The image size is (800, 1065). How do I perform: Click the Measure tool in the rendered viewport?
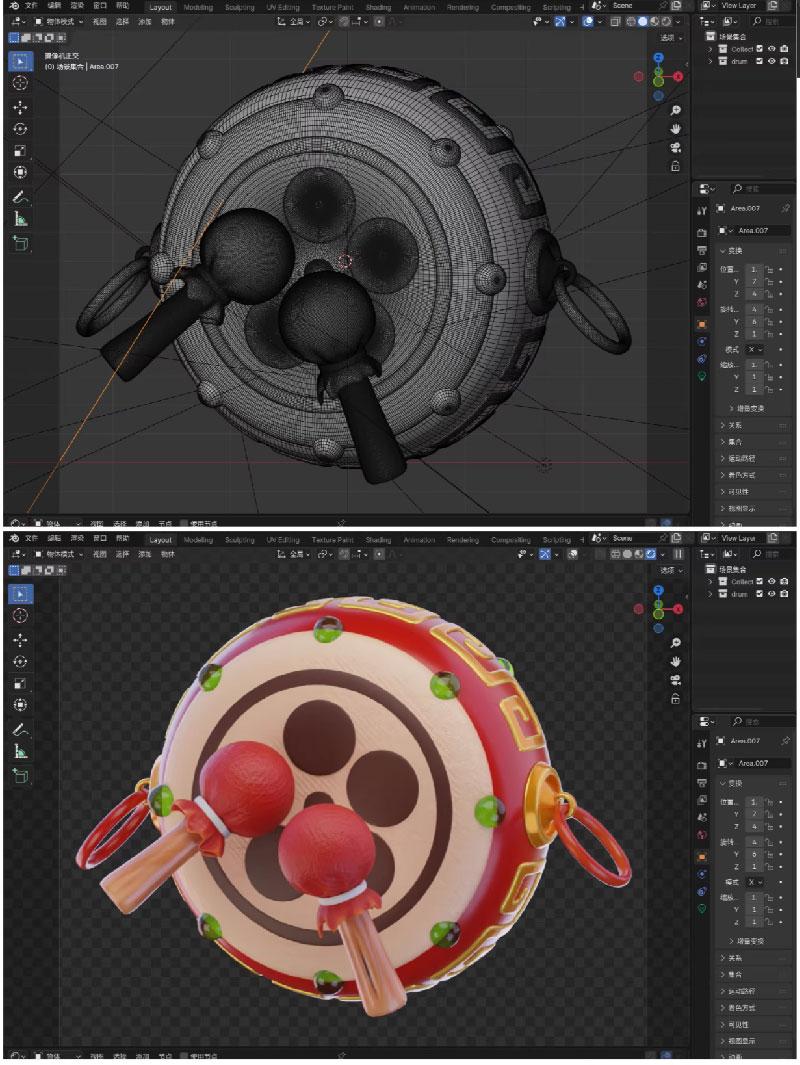tap(20, 752)
